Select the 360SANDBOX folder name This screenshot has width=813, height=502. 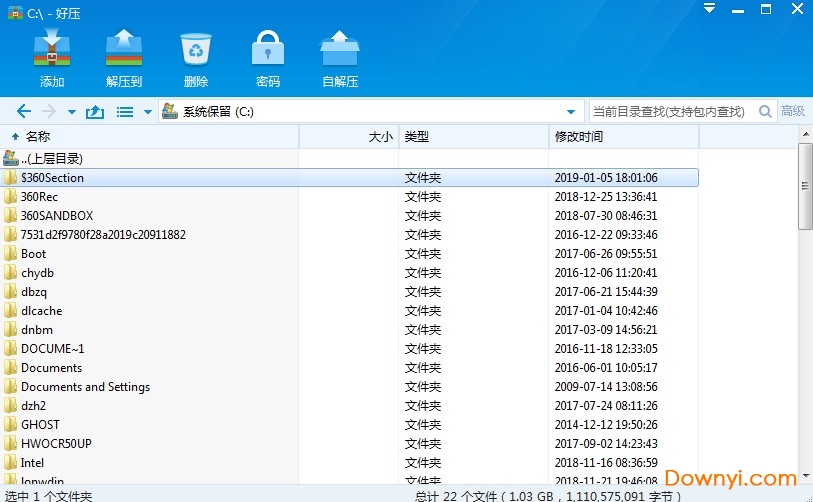pyautogui.click(x=57, y=216)
